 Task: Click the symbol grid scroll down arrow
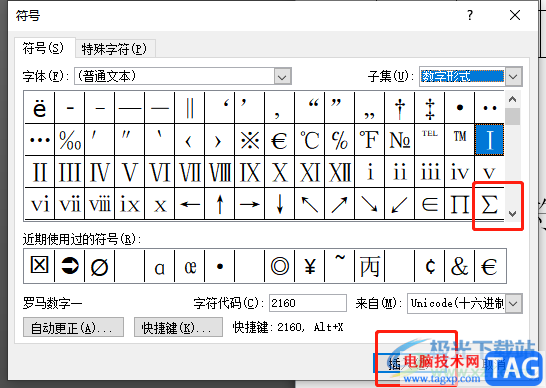coord(513,213)
